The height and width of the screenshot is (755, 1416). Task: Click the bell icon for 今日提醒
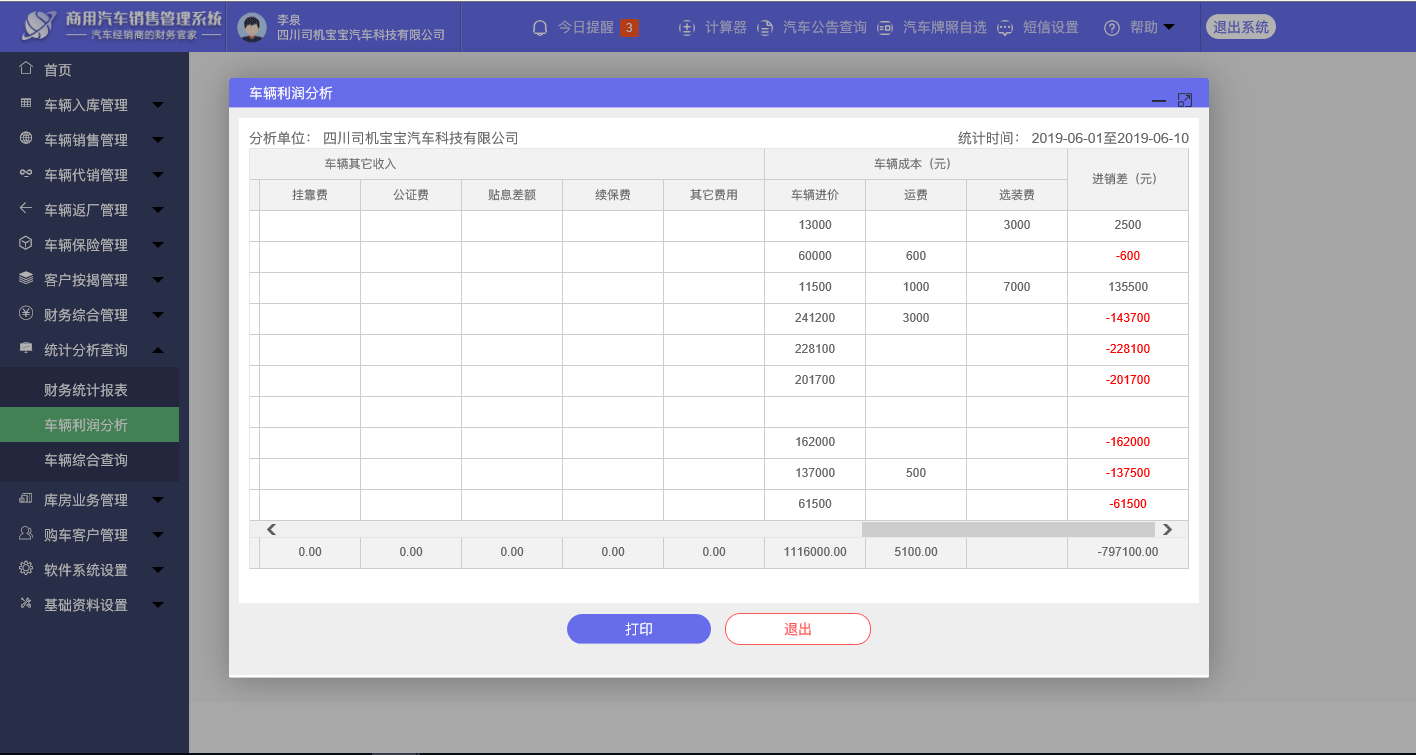[x=540, y=28]
